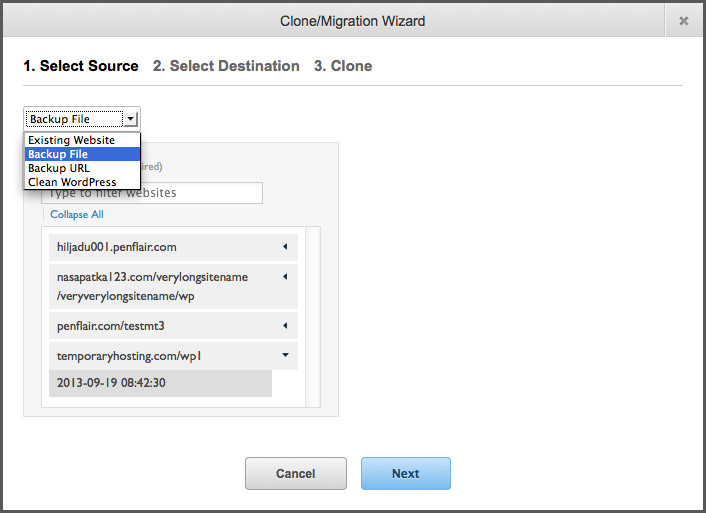The height and width of the screenshot is (513, 706).
Task: Switch to the Select Destination step
Action: pos(226,66)
